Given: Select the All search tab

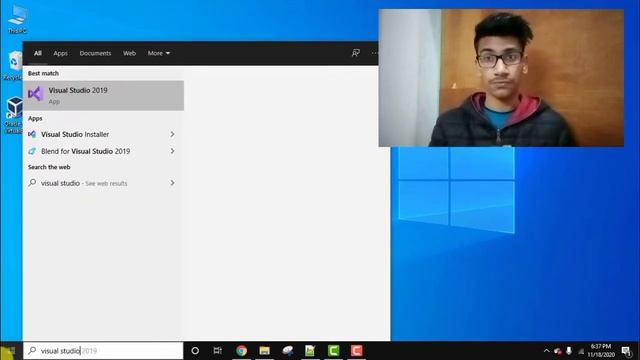Looking at the screenshot, I should coord(38,53).
